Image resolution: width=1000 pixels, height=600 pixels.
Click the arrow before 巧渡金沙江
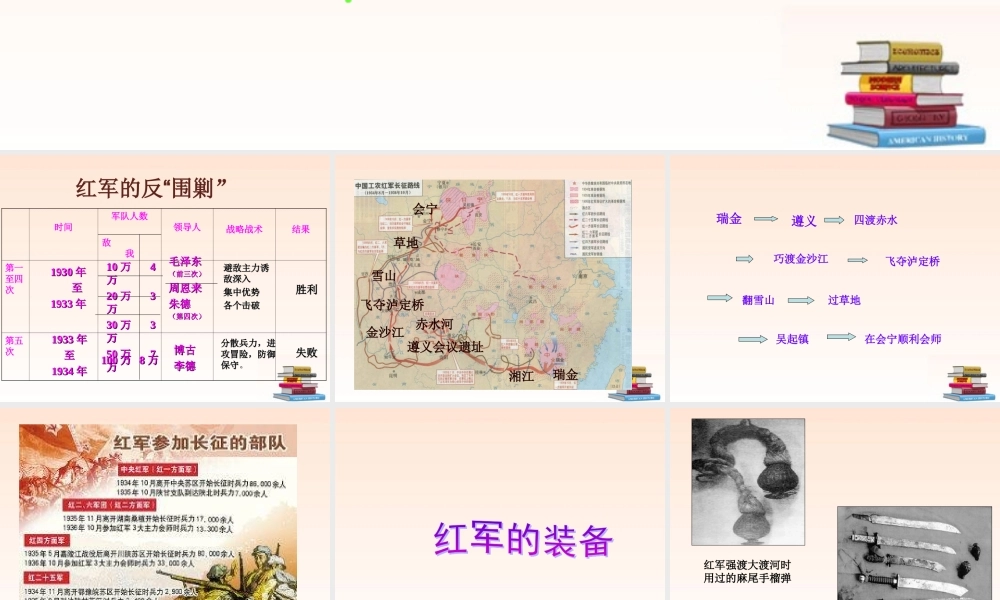tap(744, 259)
